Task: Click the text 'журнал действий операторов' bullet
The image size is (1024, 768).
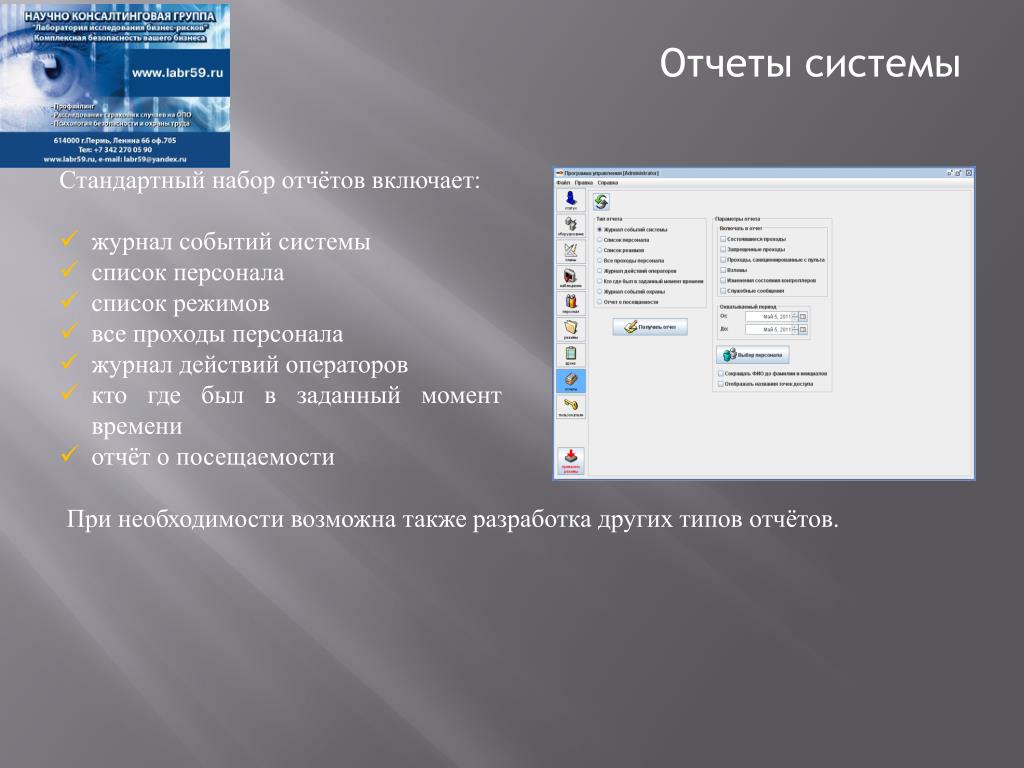Action: pos(249,364)
